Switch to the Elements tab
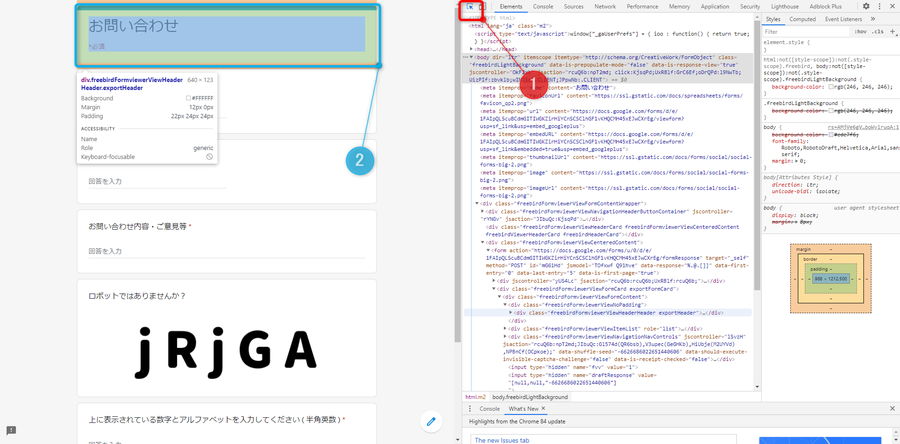Image resolution: width=900 pixels, height=444 pixels. tap(511, 6)
